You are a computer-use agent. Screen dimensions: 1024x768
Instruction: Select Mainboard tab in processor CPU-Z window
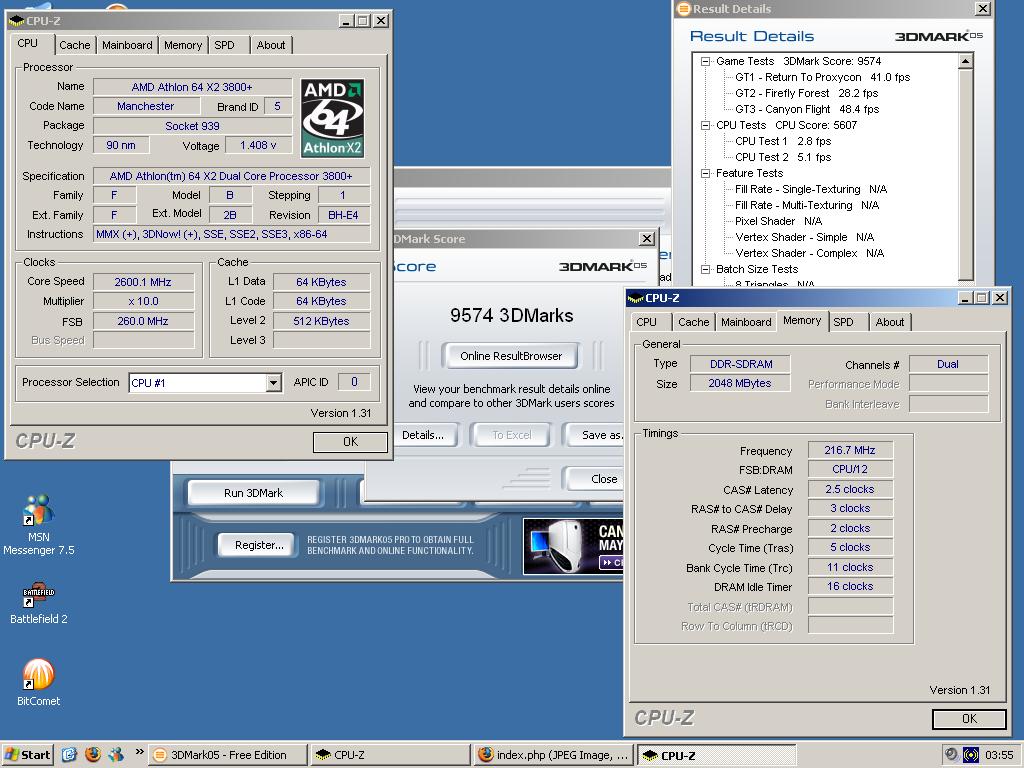coord(127,45)
